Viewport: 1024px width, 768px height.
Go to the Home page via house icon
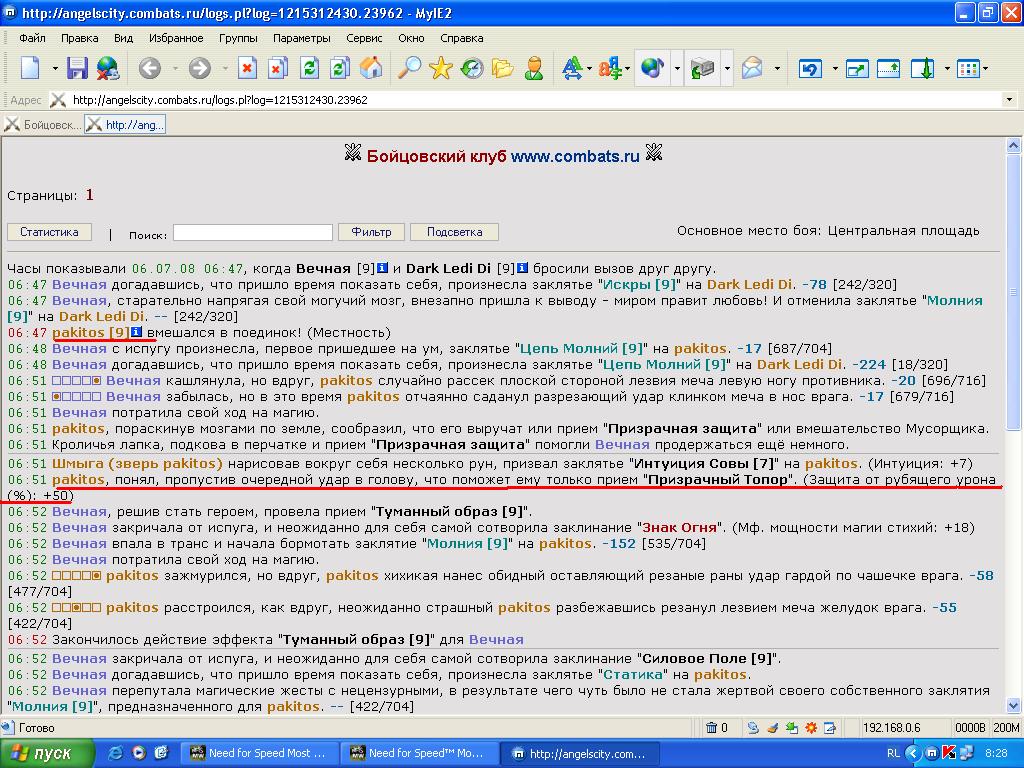(x=370, y=68)
